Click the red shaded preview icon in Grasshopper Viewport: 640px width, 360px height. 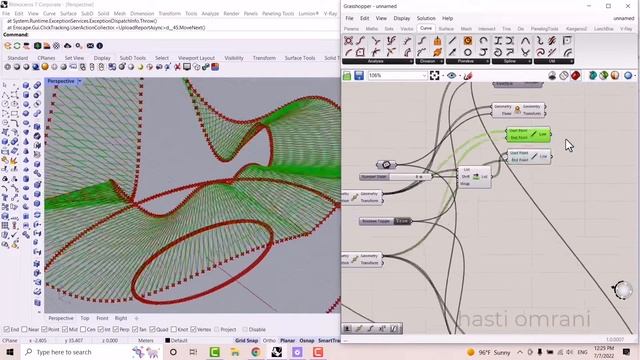click(x=576, y=76)
